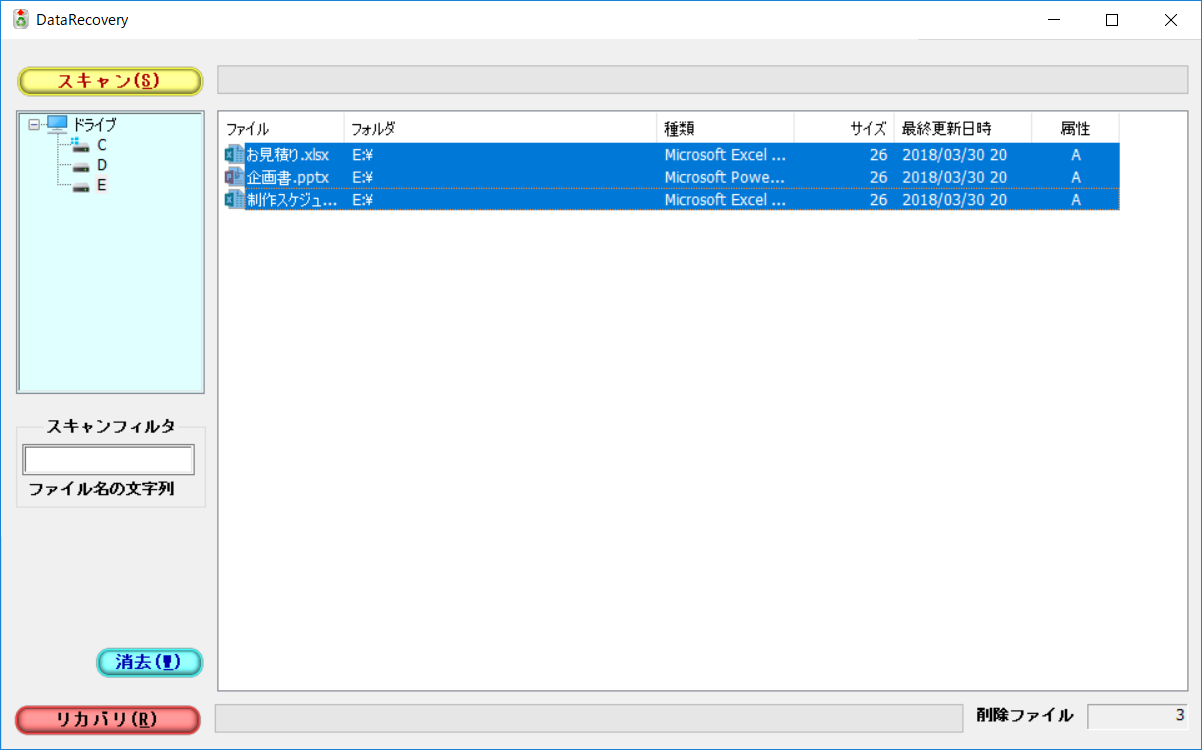Select drive D in the tree
This screenshot has width=1202, height=750.
[102, 165]
